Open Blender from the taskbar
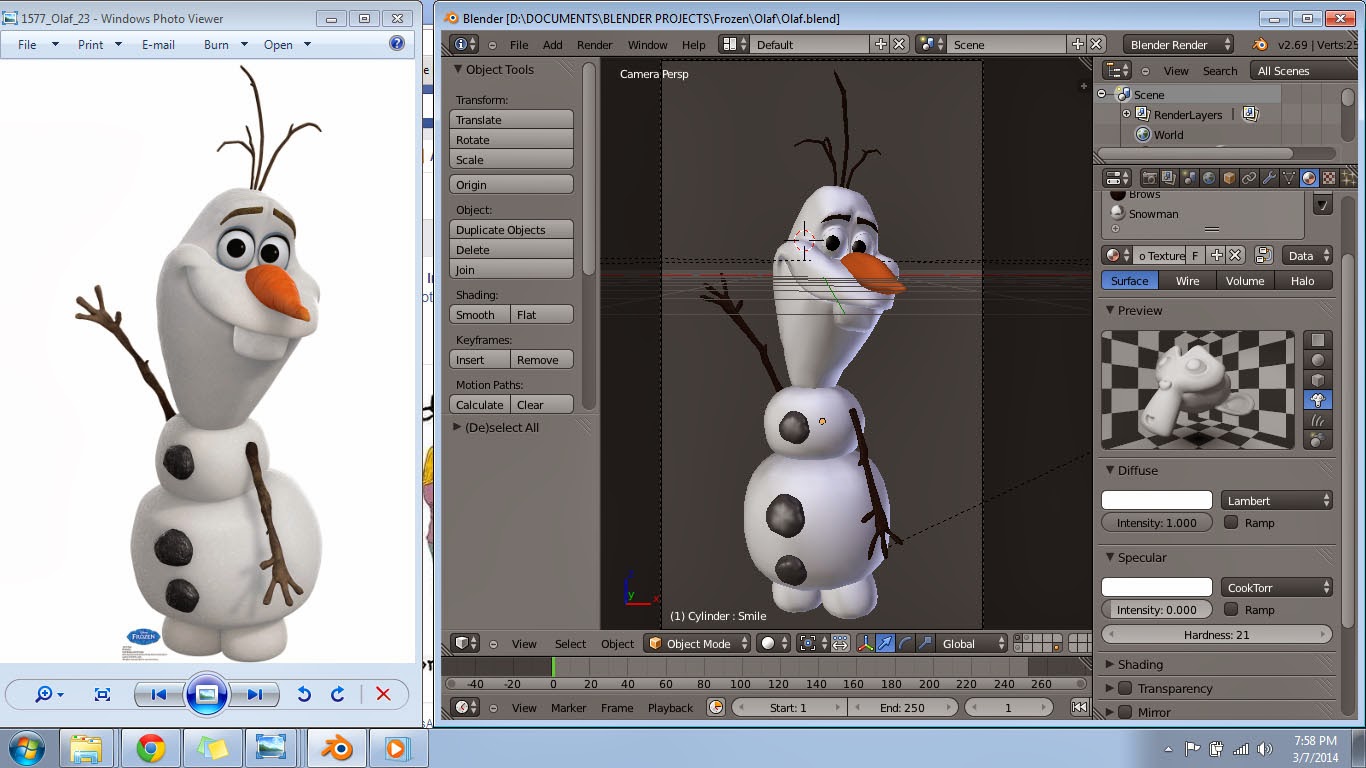Image resolution: width=1366 pixels, height=768 pixels. tap(337, 748)
